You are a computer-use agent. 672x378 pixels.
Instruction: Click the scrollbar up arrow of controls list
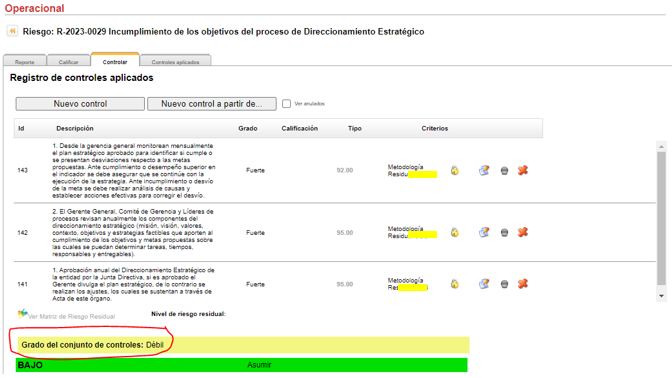click(661, 147)
